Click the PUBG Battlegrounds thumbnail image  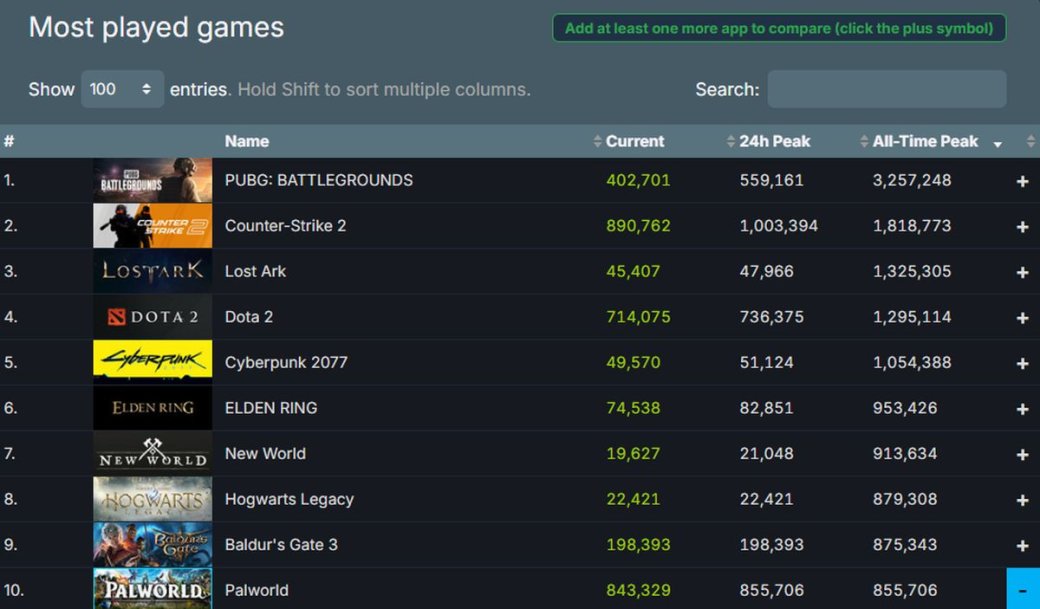click(153, 180)
